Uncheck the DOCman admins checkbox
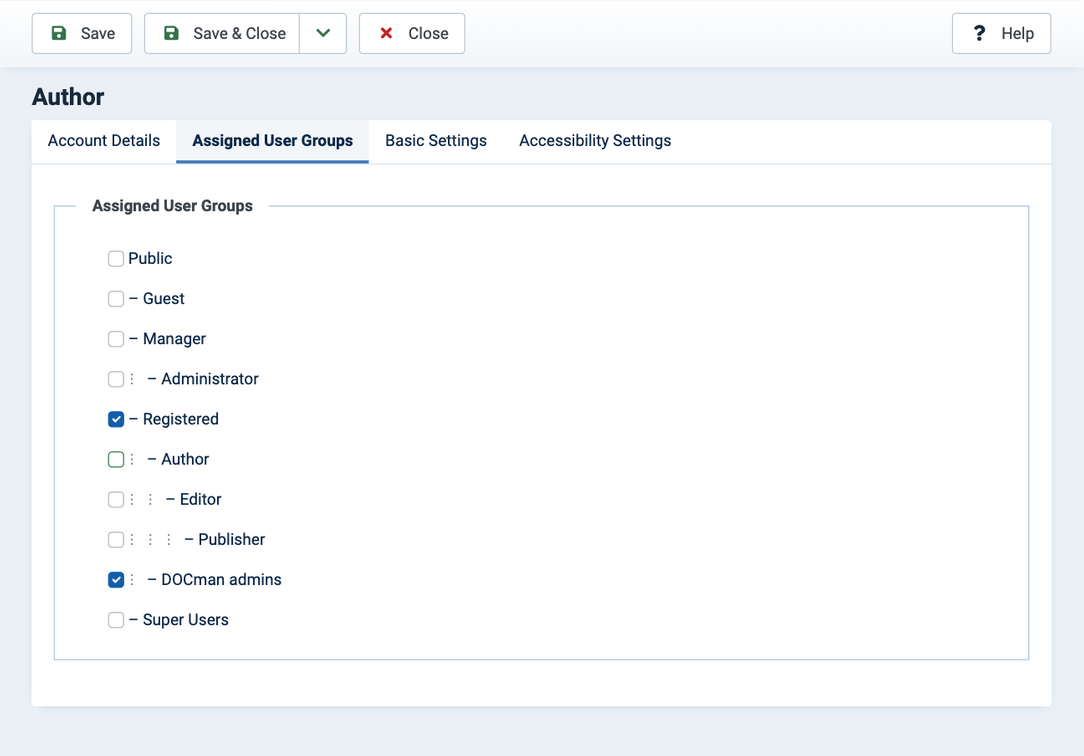 tap(116, 579)
